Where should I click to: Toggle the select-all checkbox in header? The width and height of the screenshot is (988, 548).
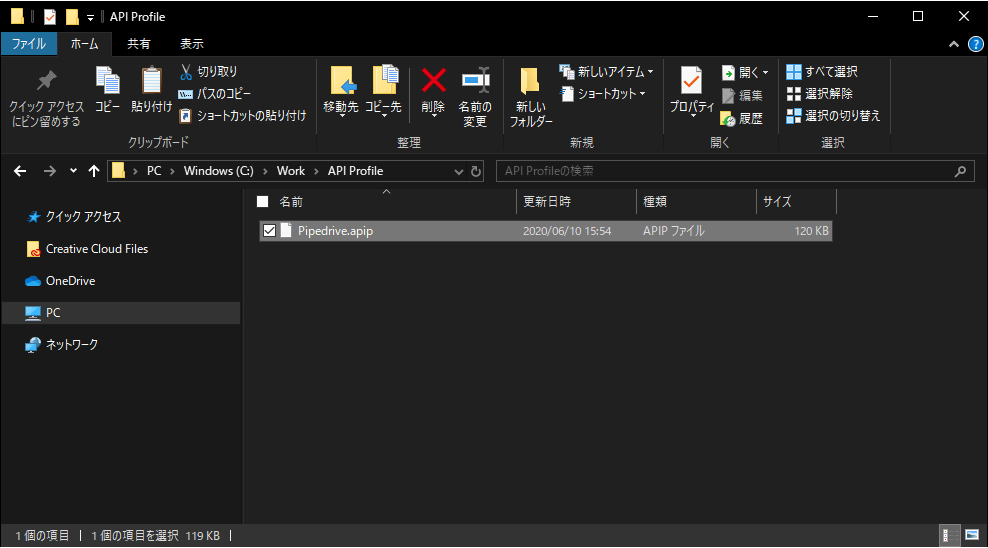click(x=263, y=202)
